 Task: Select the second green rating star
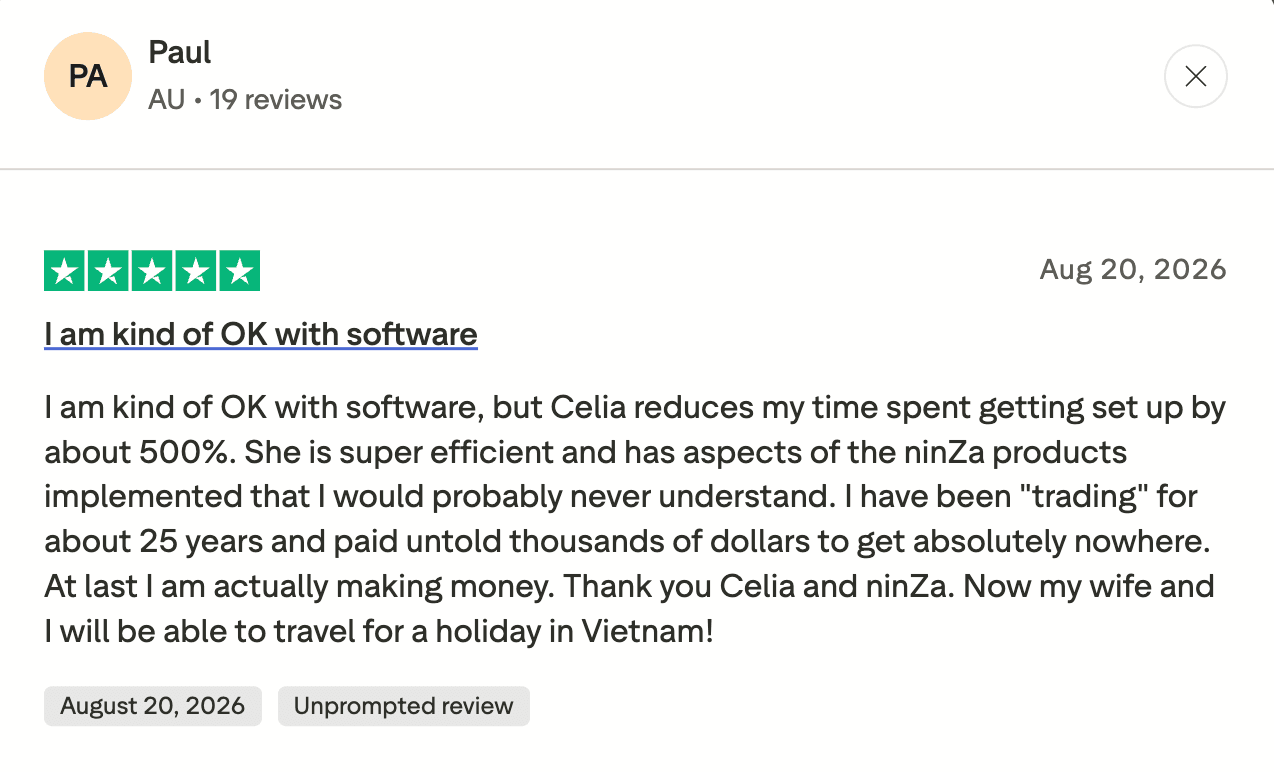coord(108,271)
